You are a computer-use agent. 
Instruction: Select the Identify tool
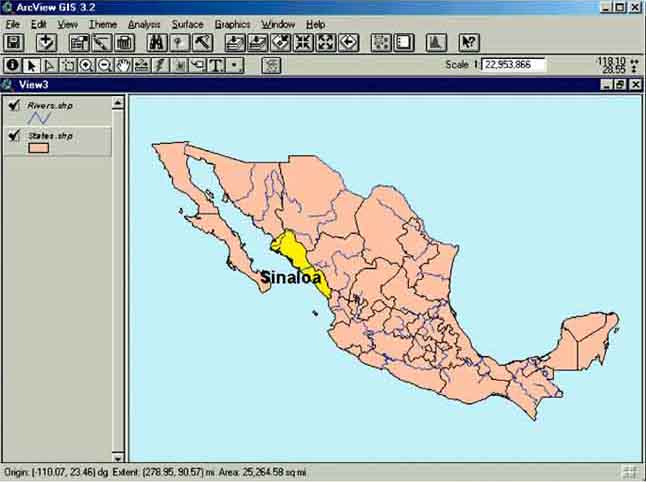coord(12,66)
